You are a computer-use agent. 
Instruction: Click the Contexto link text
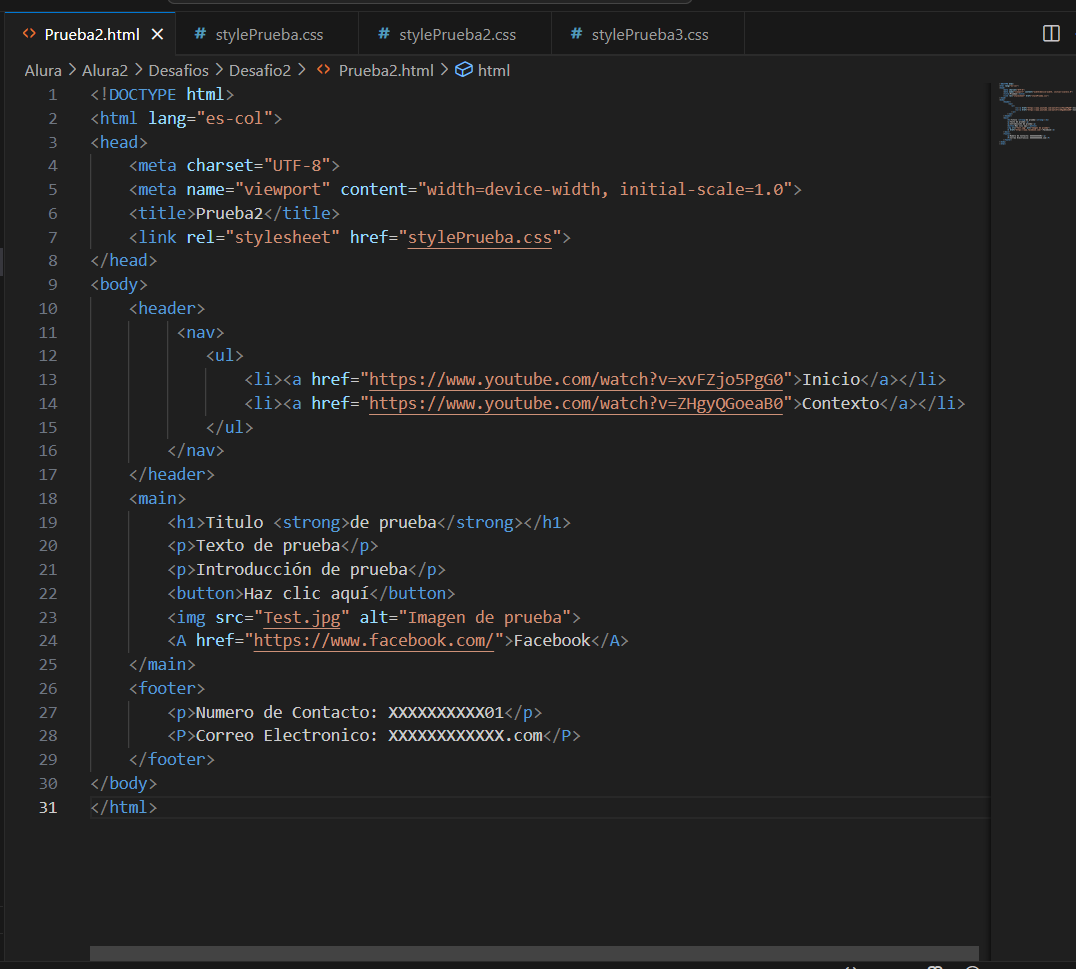[x=841, y=404]
